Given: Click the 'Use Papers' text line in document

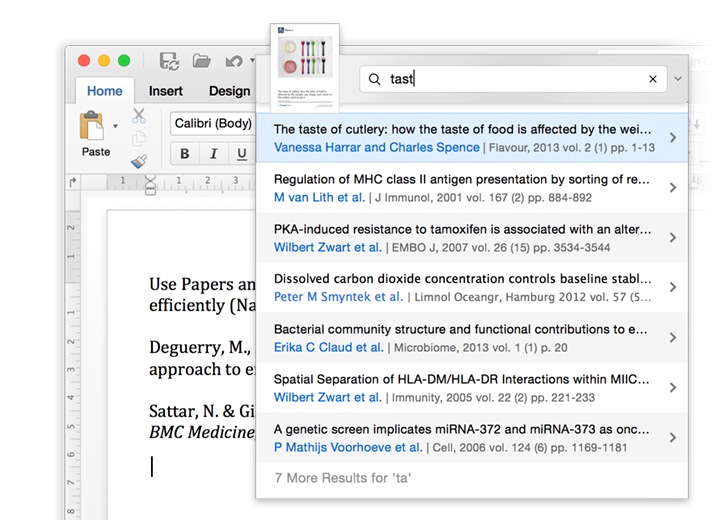Looking at the screenshot, I should (x=202, y=284).
